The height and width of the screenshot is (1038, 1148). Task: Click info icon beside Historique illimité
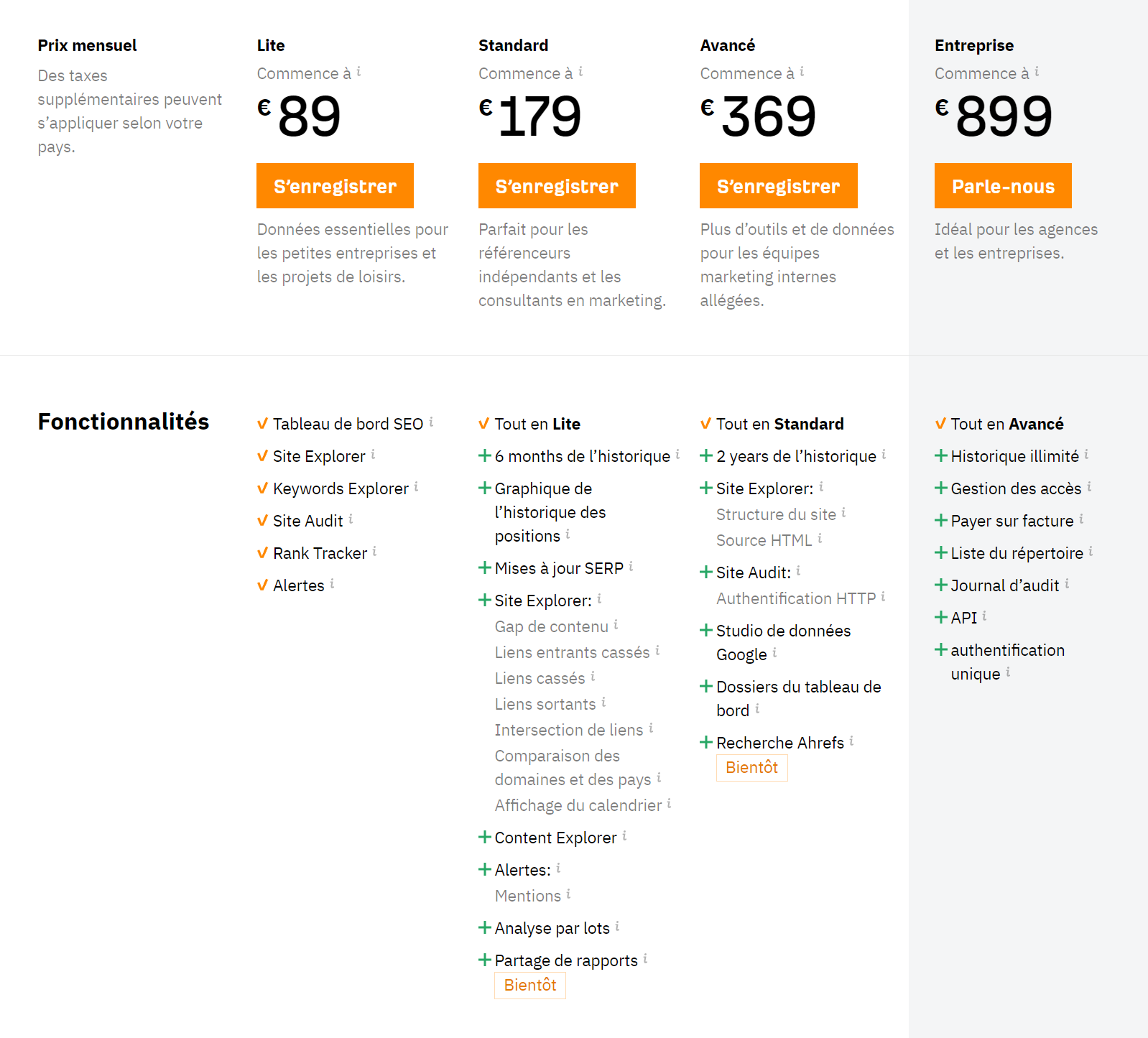tap(1086, 454)
